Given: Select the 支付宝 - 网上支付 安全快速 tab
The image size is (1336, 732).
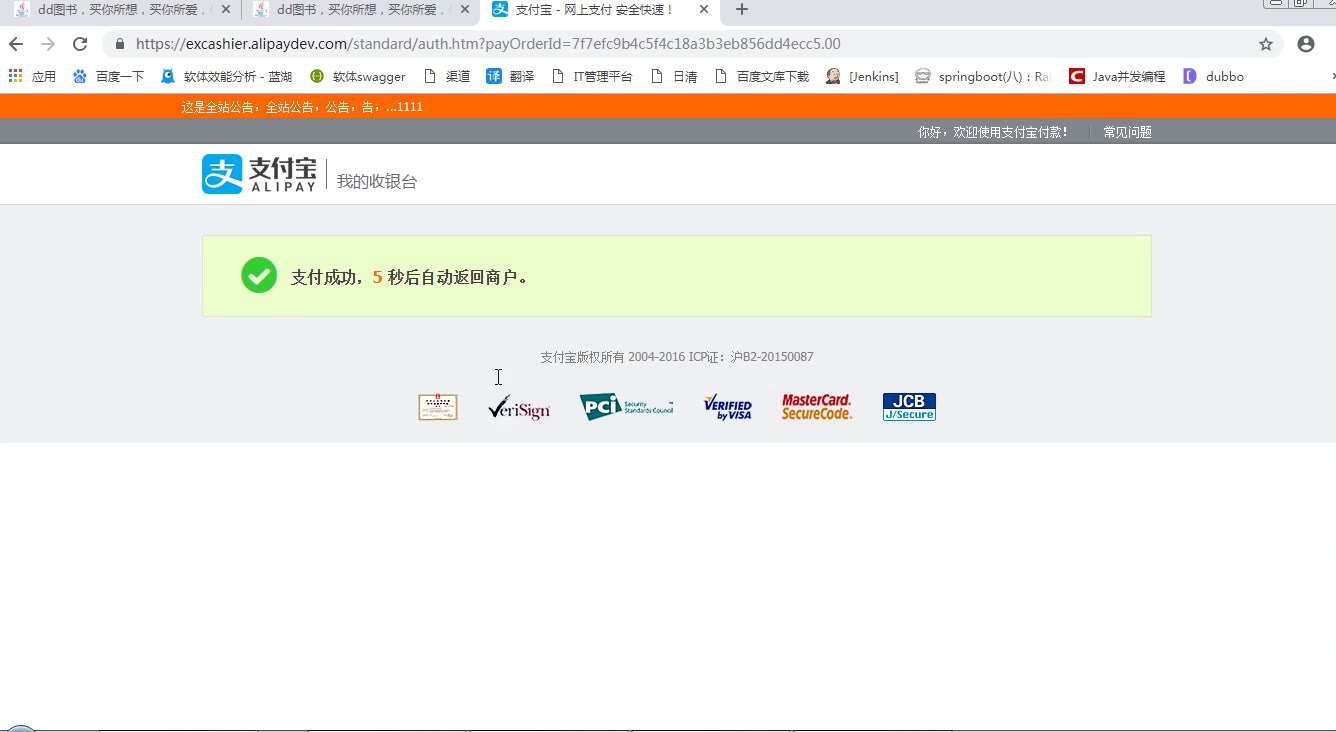Looking at the screenshot, I should (600, 10).
